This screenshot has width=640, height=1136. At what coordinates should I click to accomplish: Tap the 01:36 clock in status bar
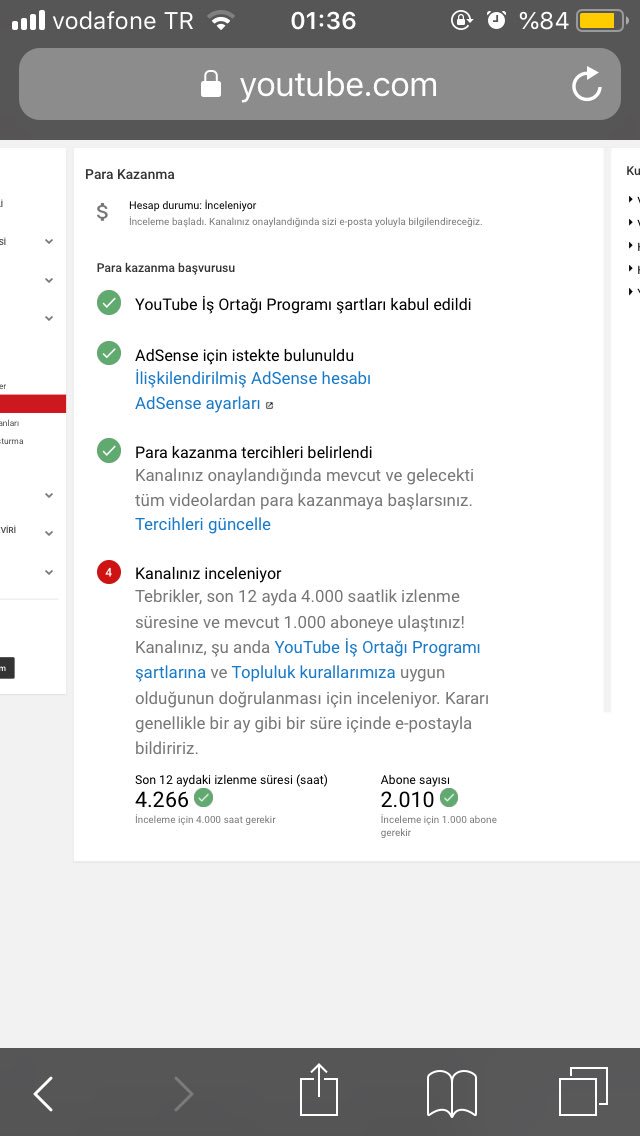coord(323,20)
